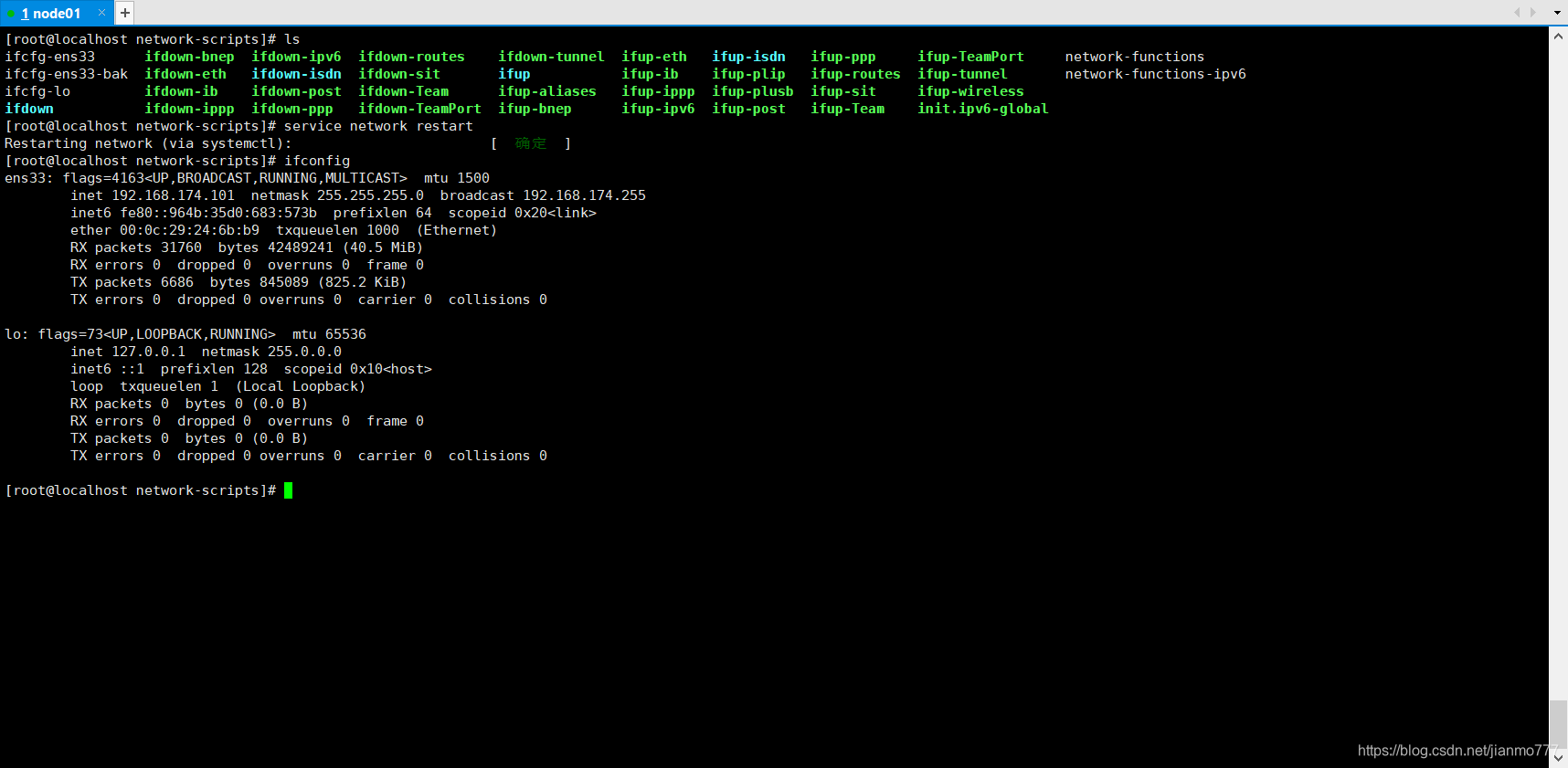Click the ifup-ippp entry
The width and height of the screenshot is (1568, 768).
click(658, 91)
